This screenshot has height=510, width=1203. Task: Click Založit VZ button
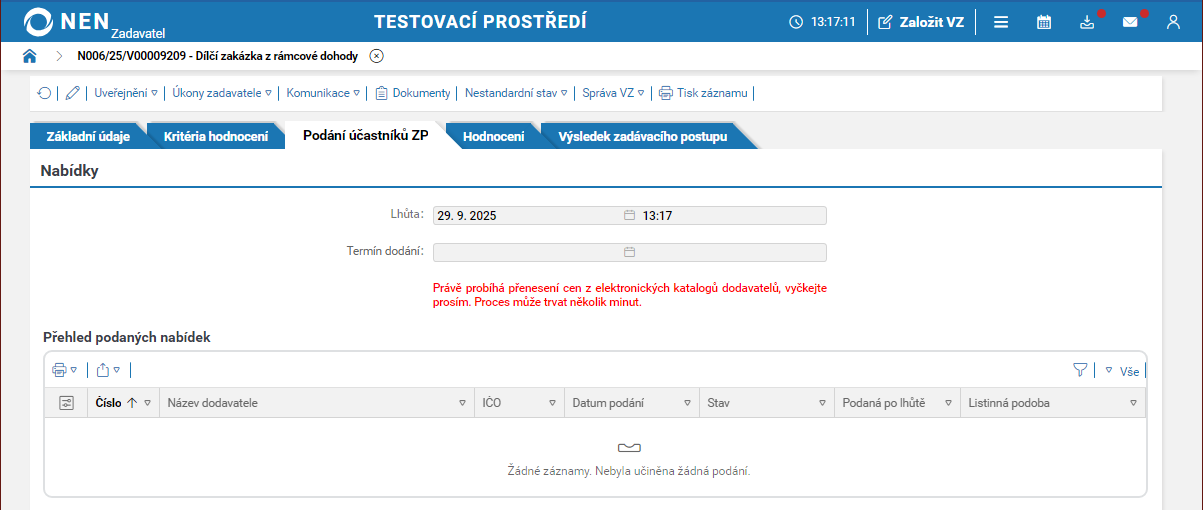(921, 21)
